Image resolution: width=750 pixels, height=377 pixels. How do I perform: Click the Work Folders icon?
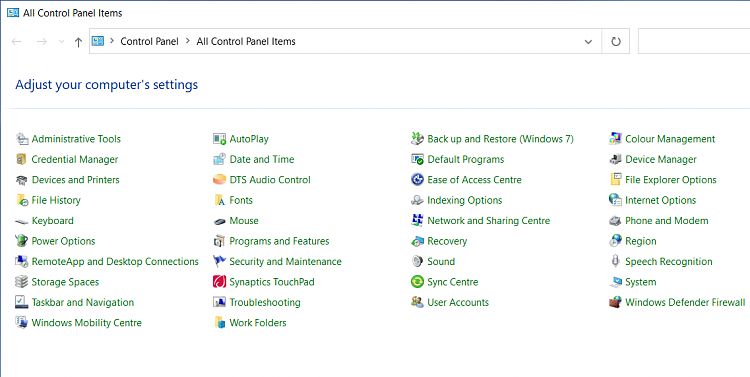coord(220,323)
